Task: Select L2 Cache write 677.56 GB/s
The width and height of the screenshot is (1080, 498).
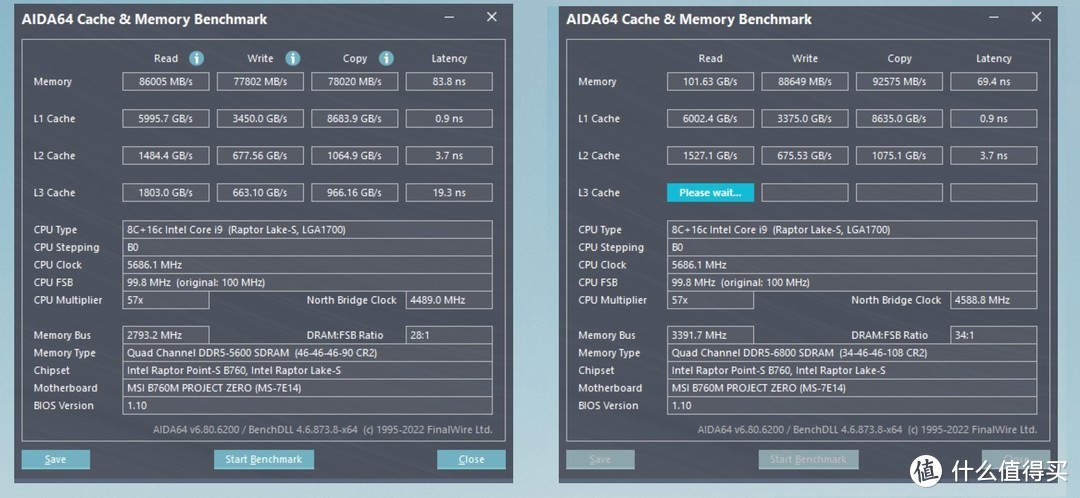Action: [x=260, y=156]
